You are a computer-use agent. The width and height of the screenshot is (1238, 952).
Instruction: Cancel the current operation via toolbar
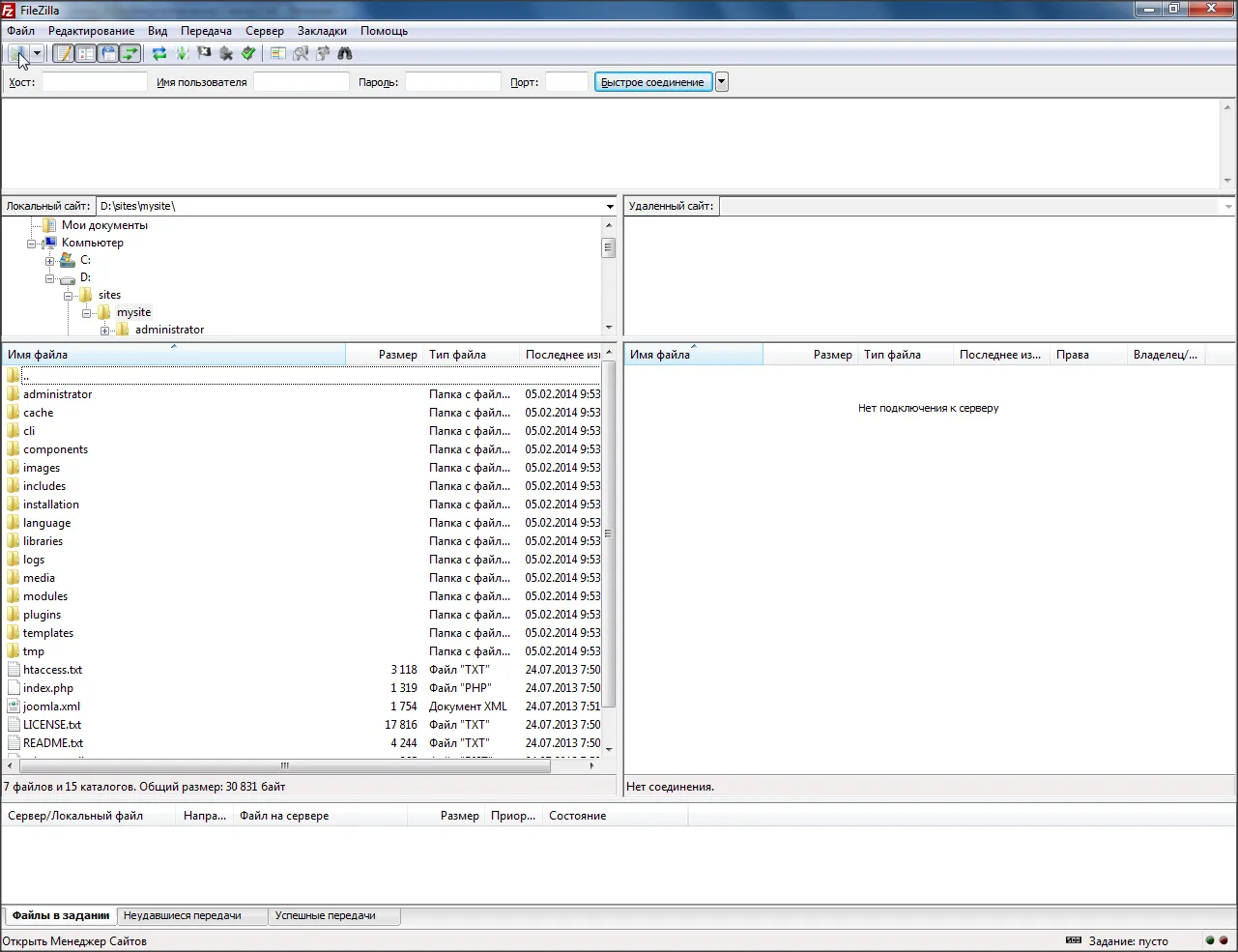[204, 54]
